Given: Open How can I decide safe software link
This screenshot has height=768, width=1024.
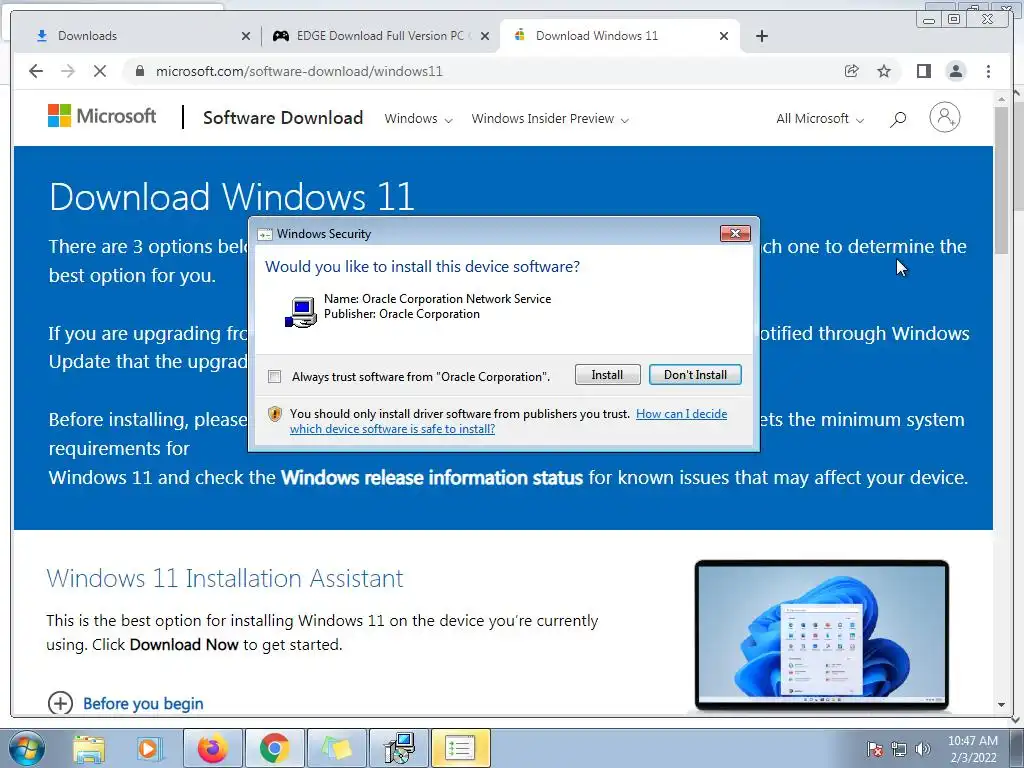Looking at the screenshot, I should click(x=508, y=421).
